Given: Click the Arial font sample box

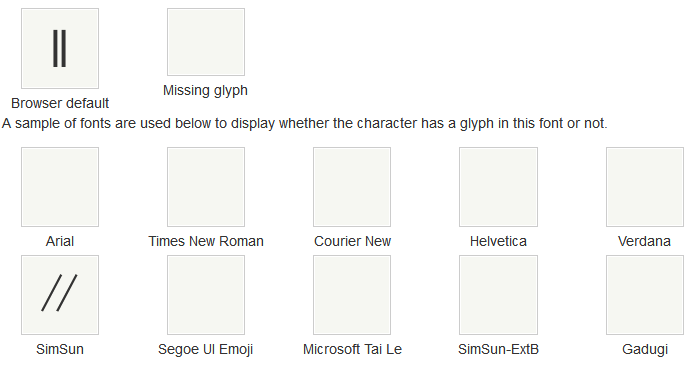Looking at the screenshot, I should [60, 187].
